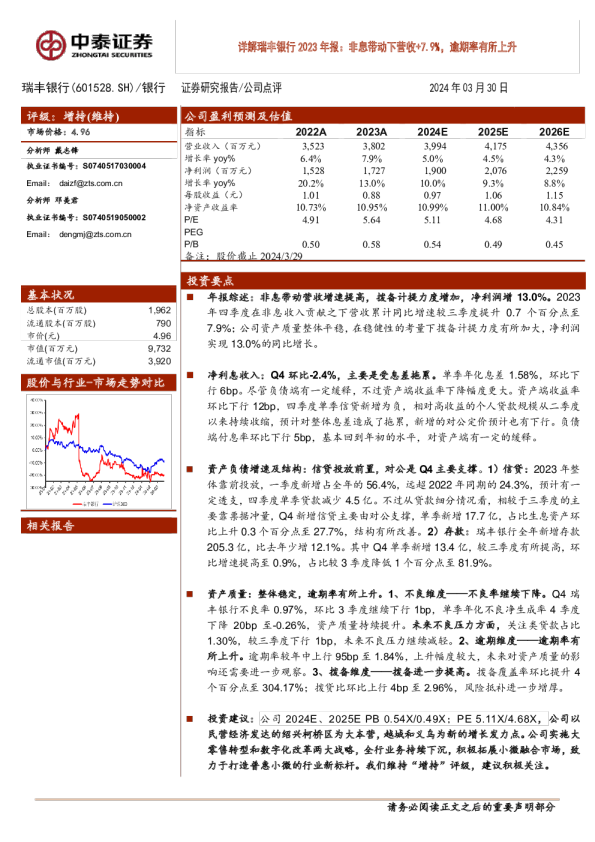Click the PEG row label
The width and height of the screenshot is (595, 842).
click(193, 232)
